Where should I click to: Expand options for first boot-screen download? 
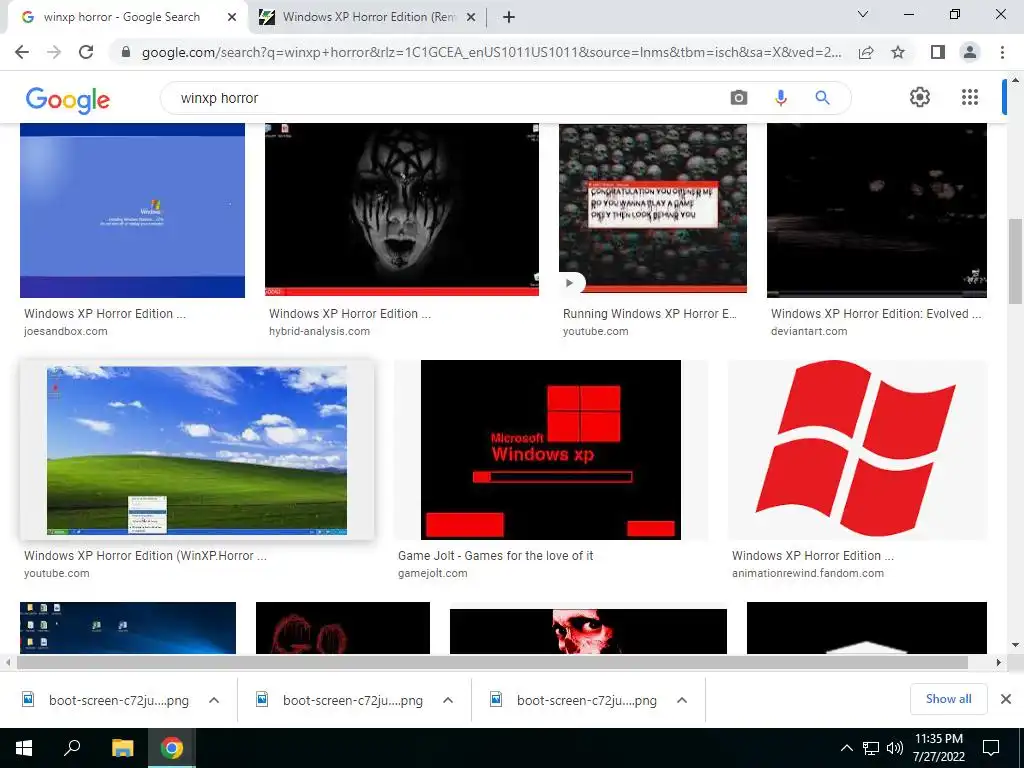tap(214, 700)
